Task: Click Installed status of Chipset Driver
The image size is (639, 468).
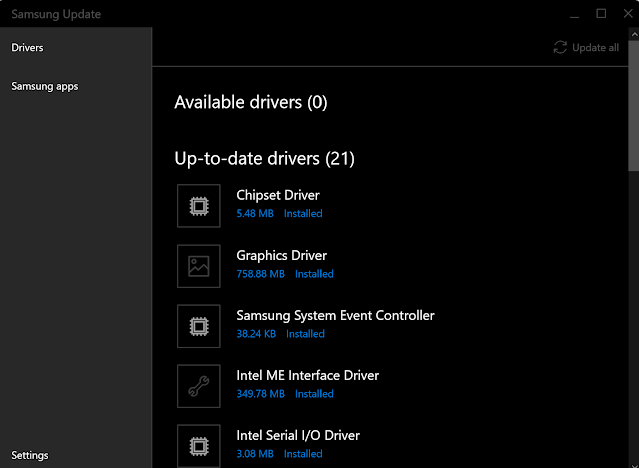Action: [x=303, y=214]
